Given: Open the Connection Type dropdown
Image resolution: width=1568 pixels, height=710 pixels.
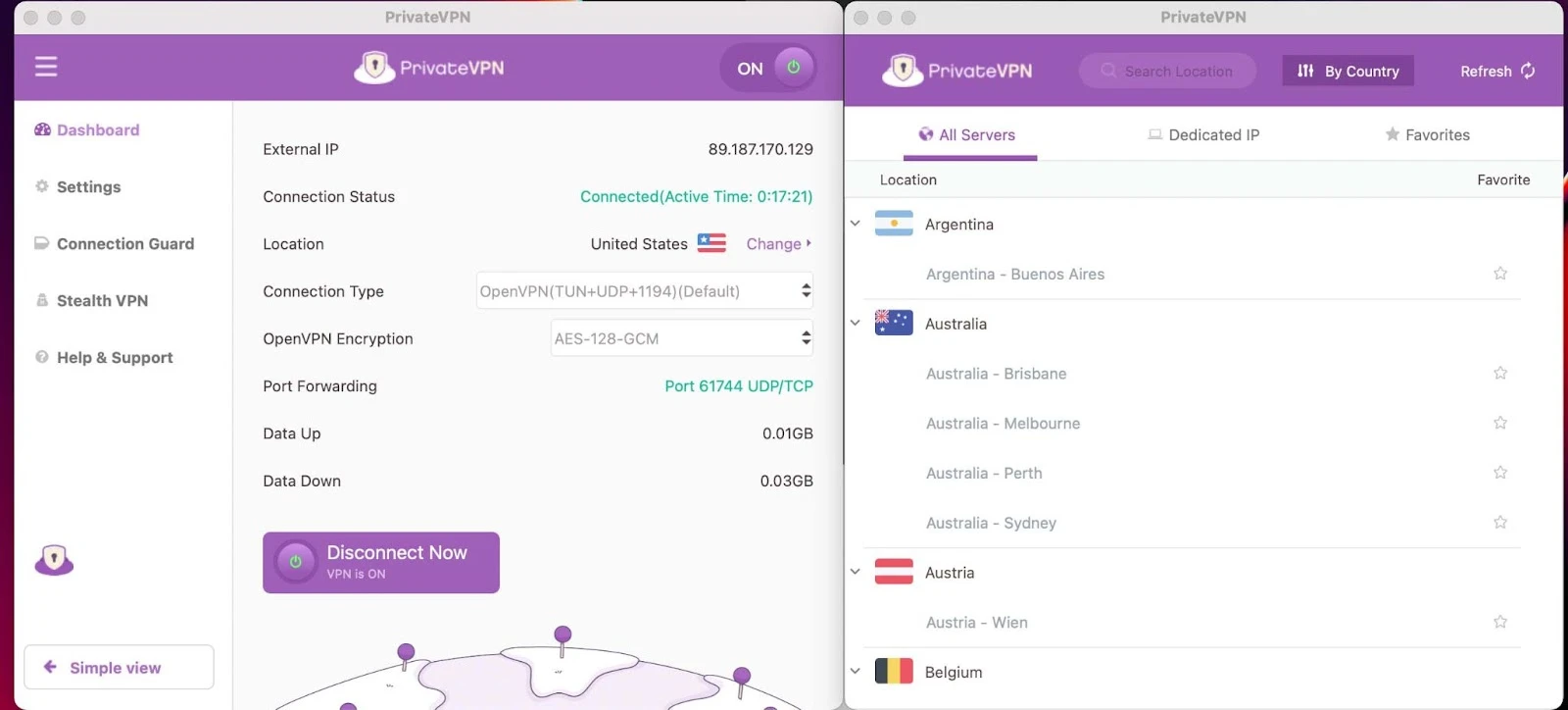Looking at the screenshot, I should [645, 291].
